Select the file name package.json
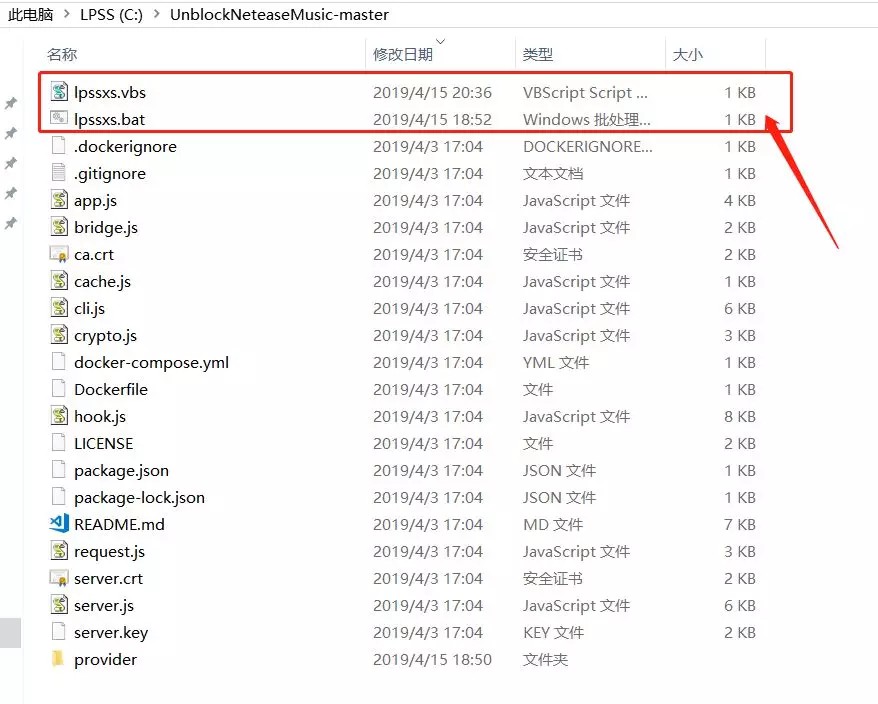Viewport: 878px width, 704px height. pos(121,470)
